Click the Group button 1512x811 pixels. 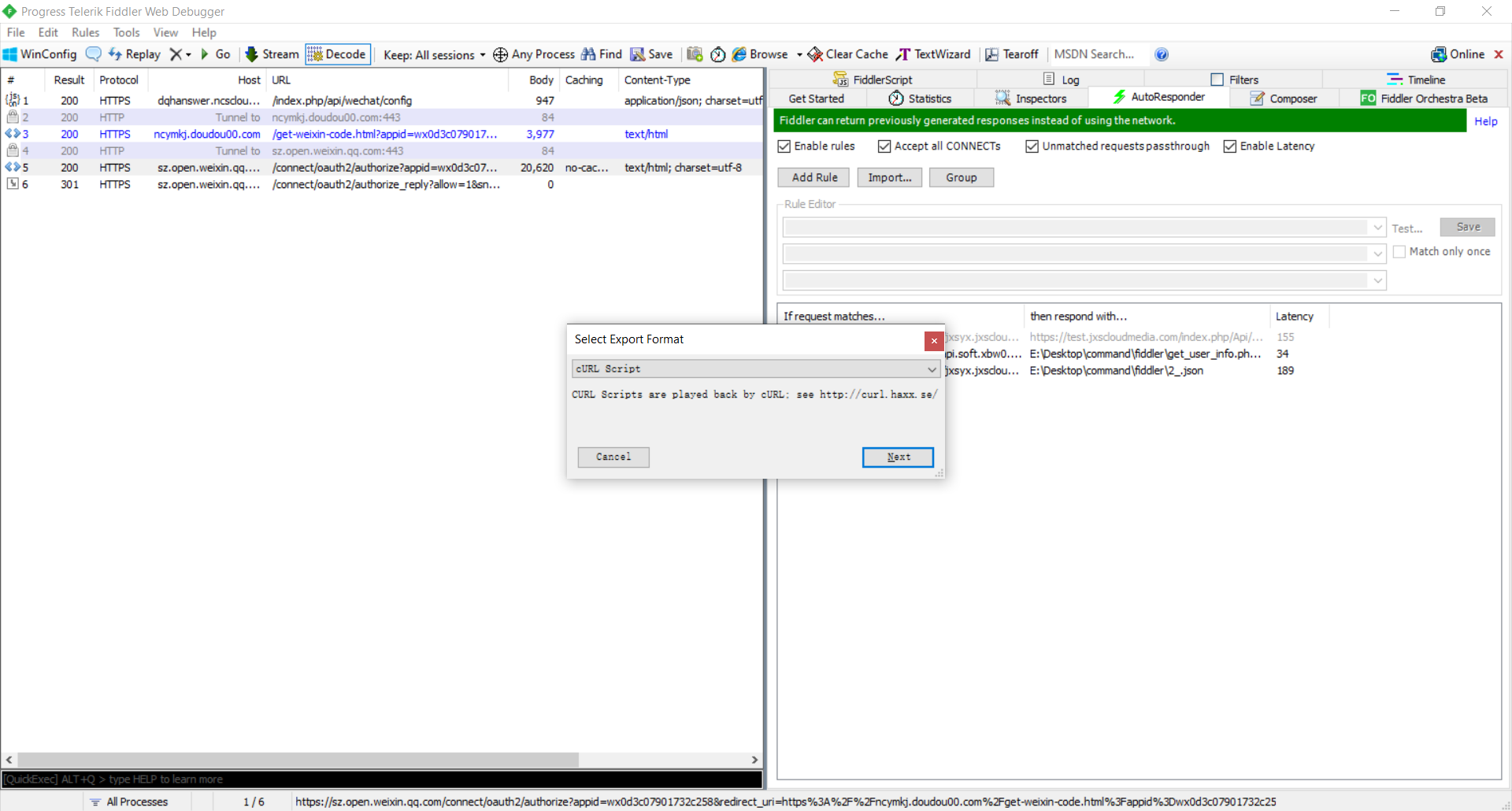[x=962, y=178]
